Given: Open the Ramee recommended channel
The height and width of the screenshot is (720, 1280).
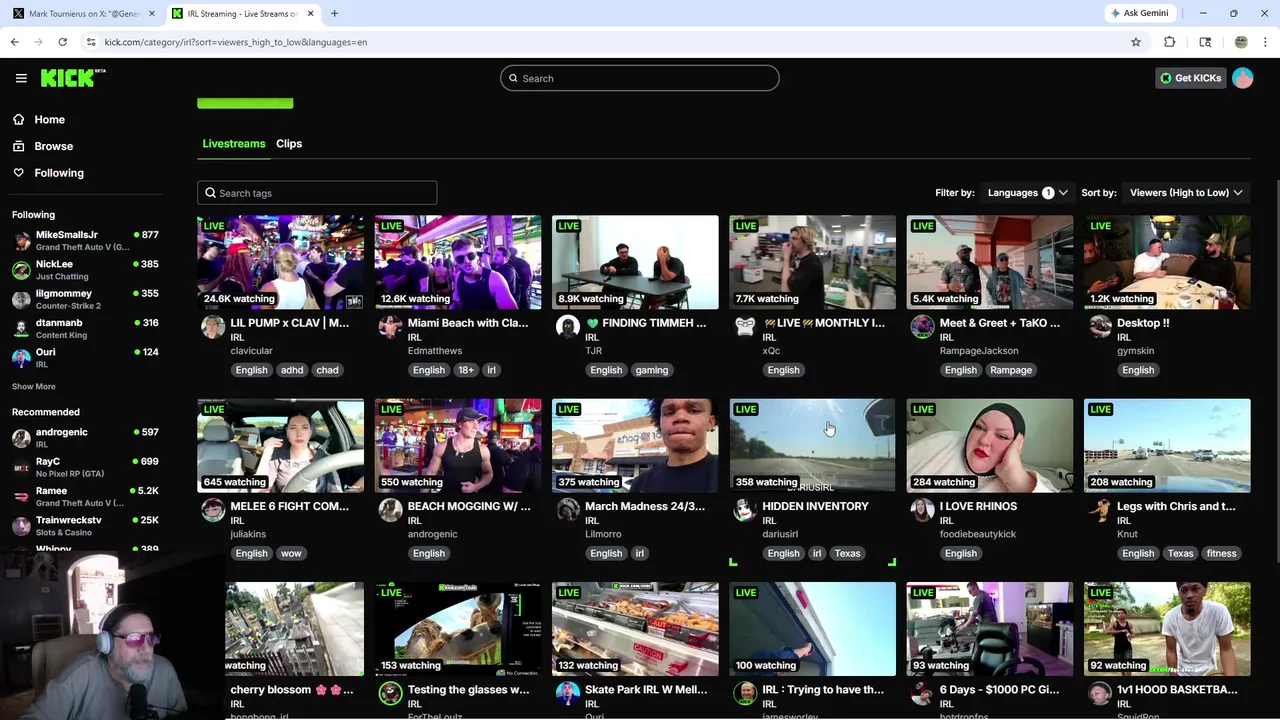Looking at the screenshot, I should point(85,496).
